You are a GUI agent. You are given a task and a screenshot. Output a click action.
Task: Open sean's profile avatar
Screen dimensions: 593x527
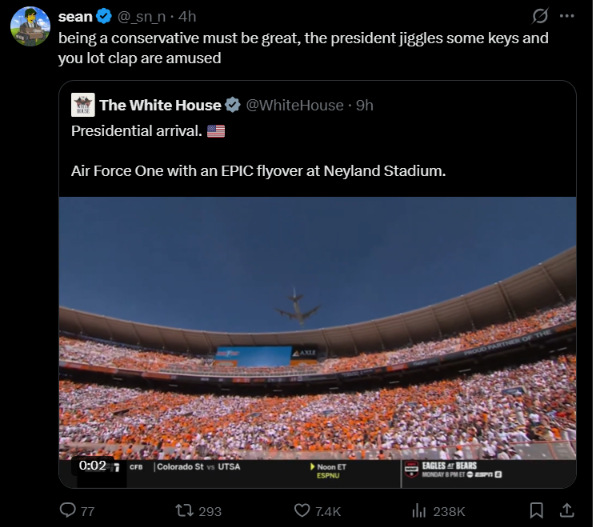(30, 26)
